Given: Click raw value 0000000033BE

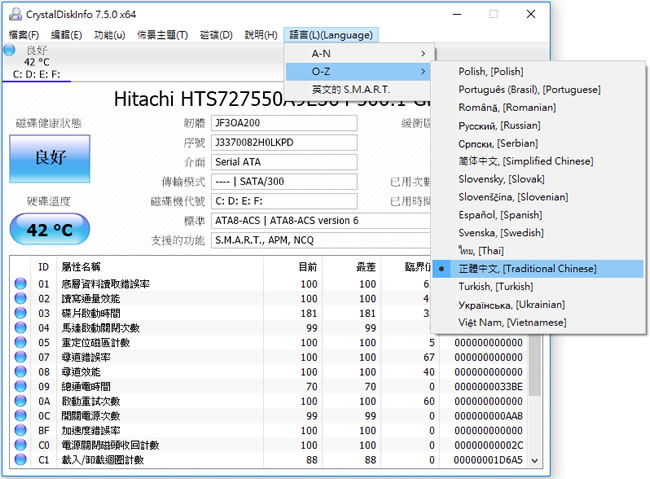Looking at the screenshot, I should click(x=488, y=387).
